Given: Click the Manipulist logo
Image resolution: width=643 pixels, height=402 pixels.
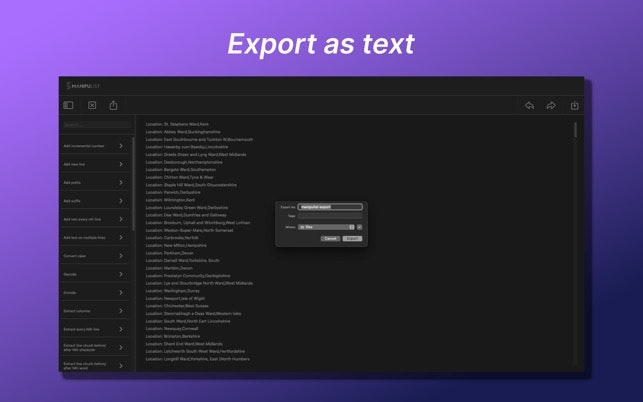Looking at the screenshot, I should pyautogui.click(x=83, y=86).
